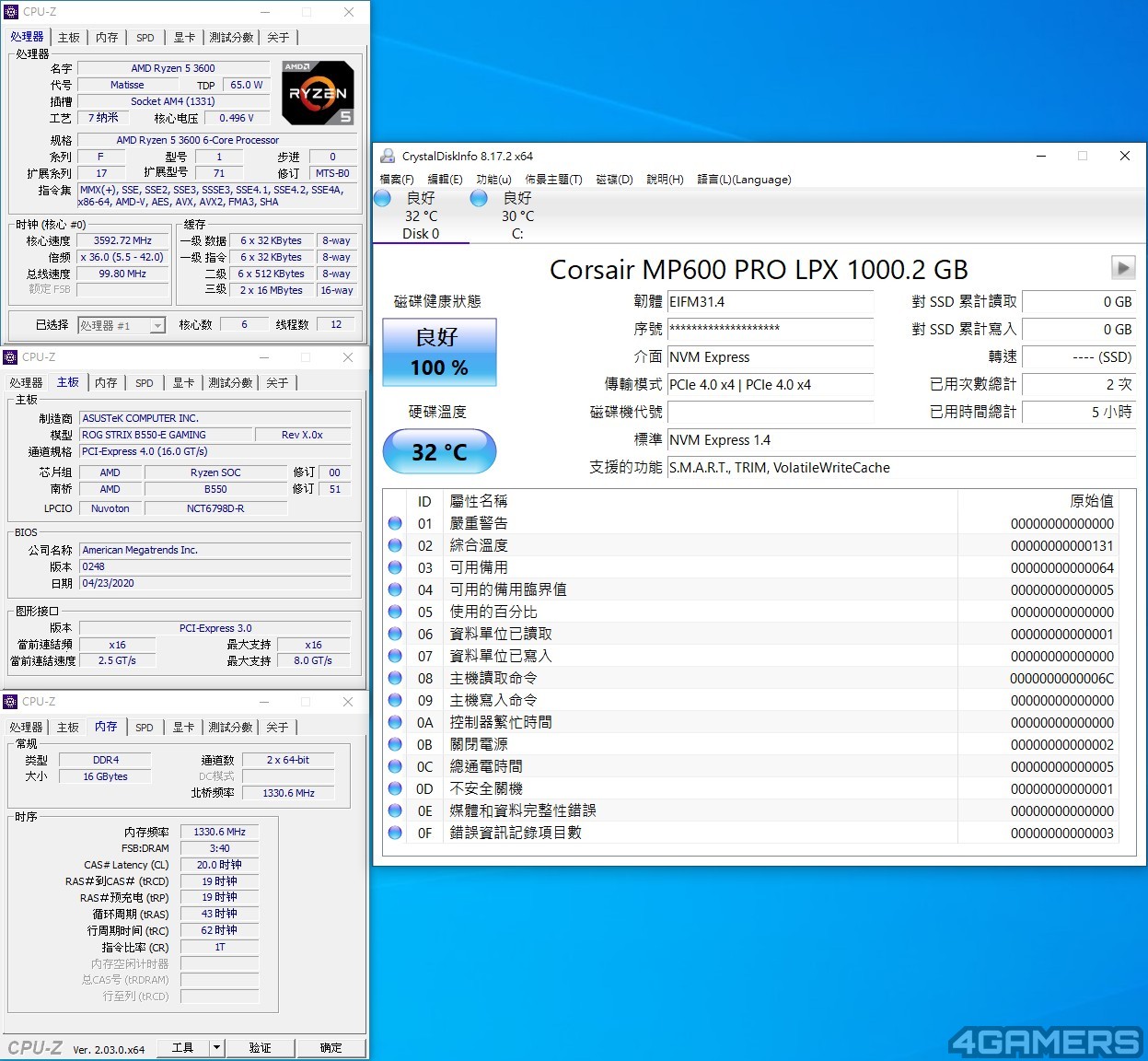Click the status dot for attribute 06 資料單位已讀取
The width and height of the screenshot is (1148, 1061).
coord(395,634)
